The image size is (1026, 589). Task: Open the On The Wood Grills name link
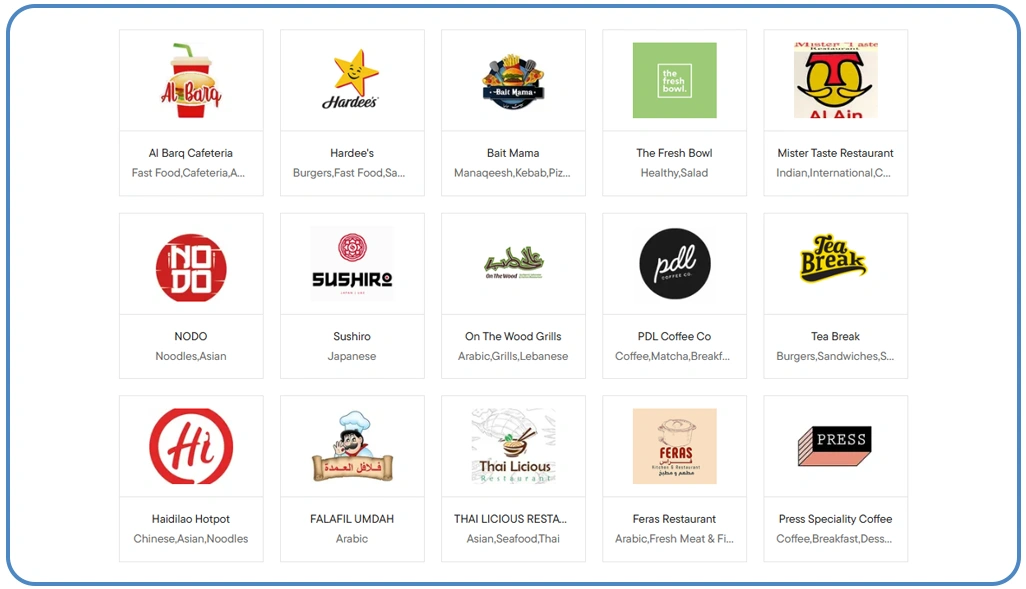click(x=513, y=336)
